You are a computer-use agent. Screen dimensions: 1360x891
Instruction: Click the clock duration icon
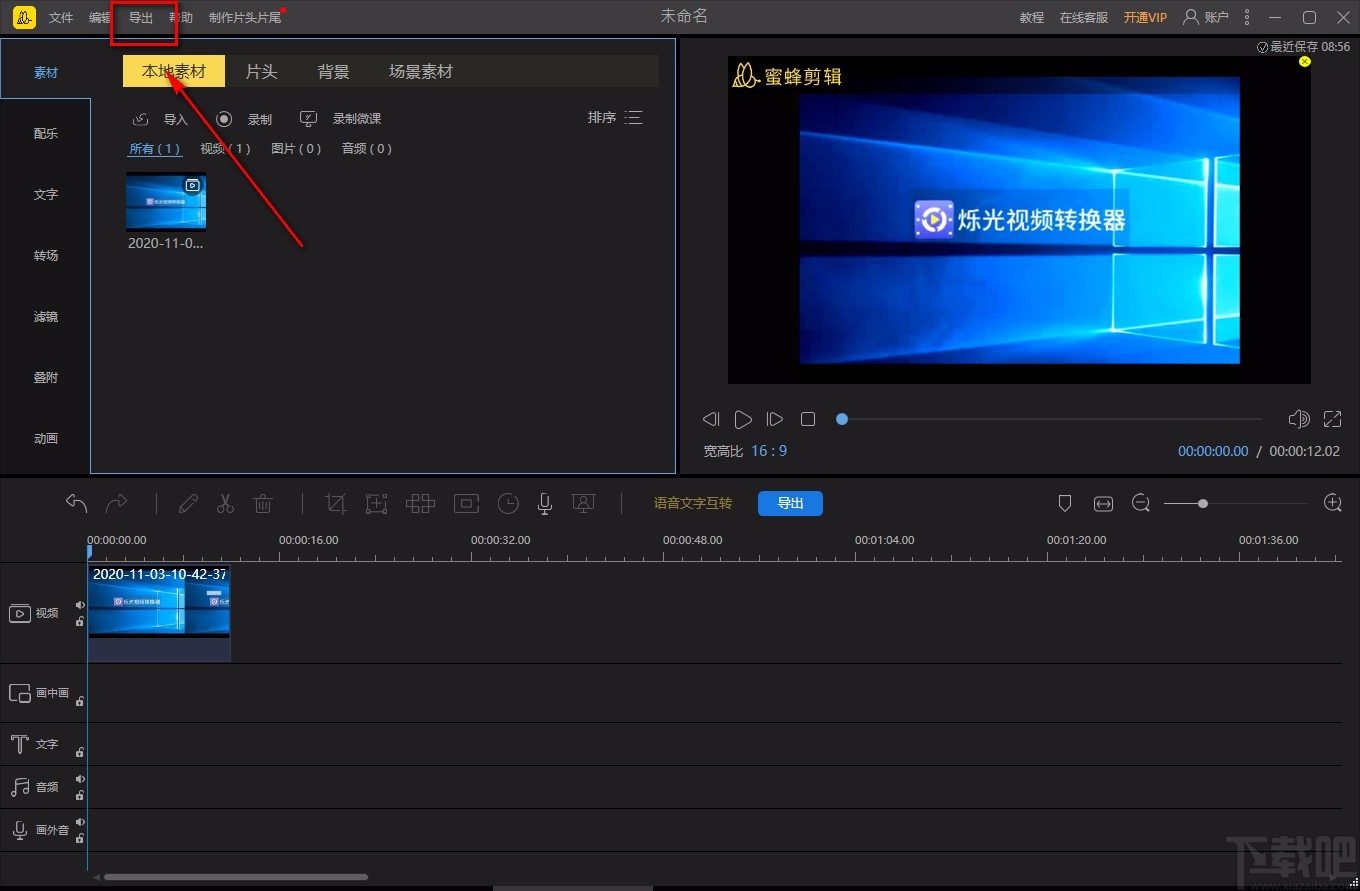click(508, 504)
